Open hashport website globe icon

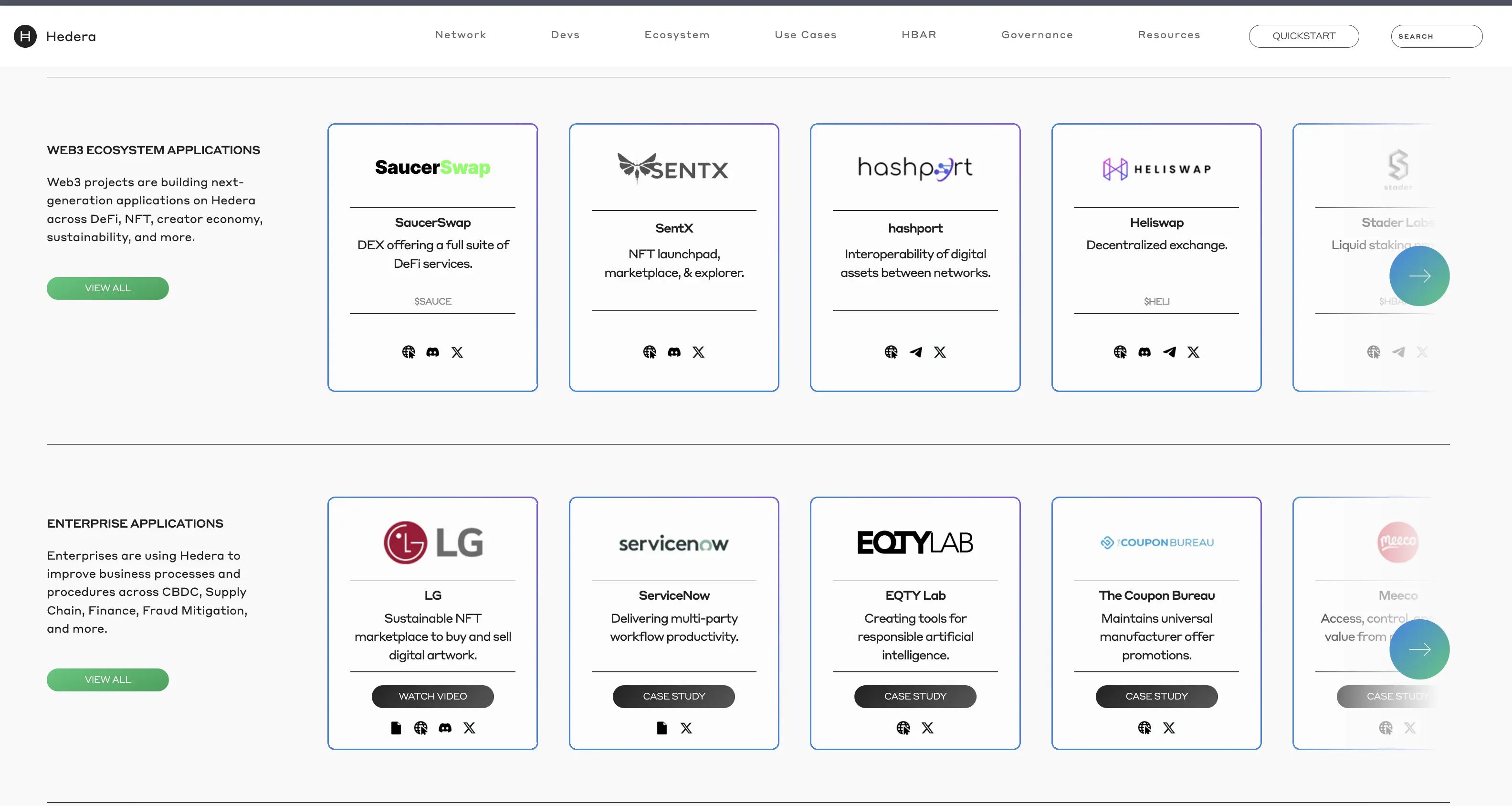point(891,352)
